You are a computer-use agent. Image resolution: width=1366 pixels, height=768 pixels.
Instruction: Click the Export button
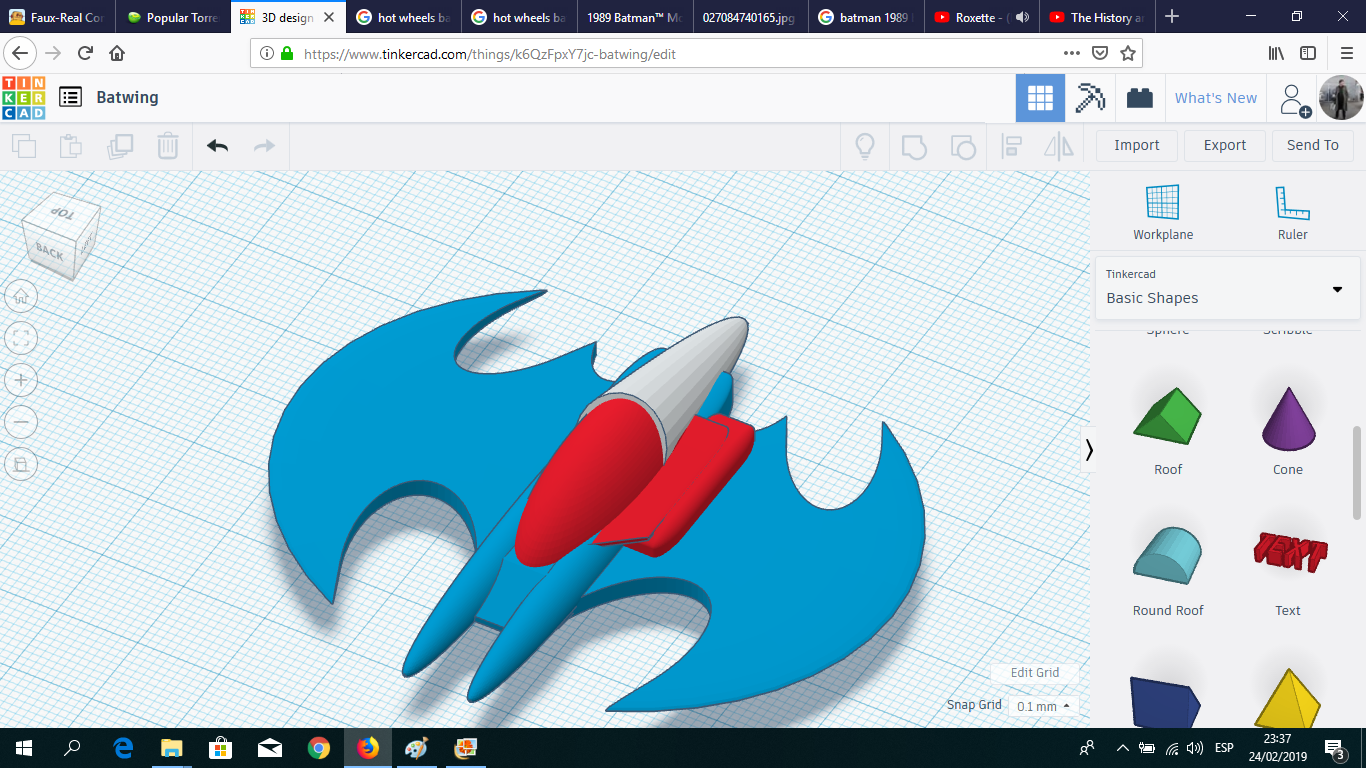(x=1225, y=145)
